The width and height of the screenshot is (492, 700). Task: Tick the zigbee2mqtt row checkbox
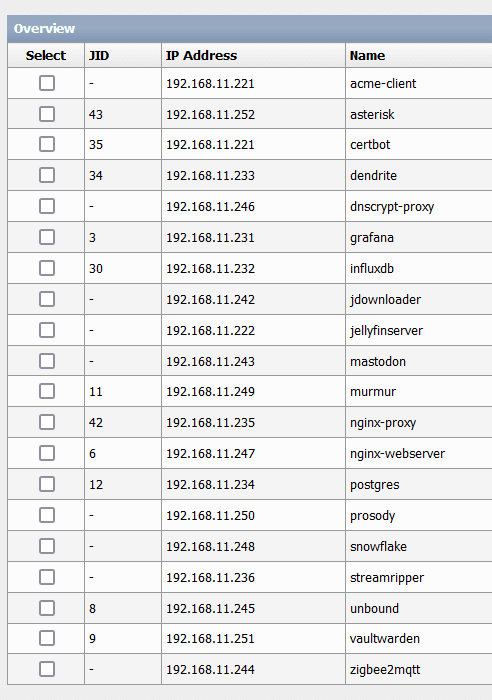pyautogui.click(x=47, y=669)
